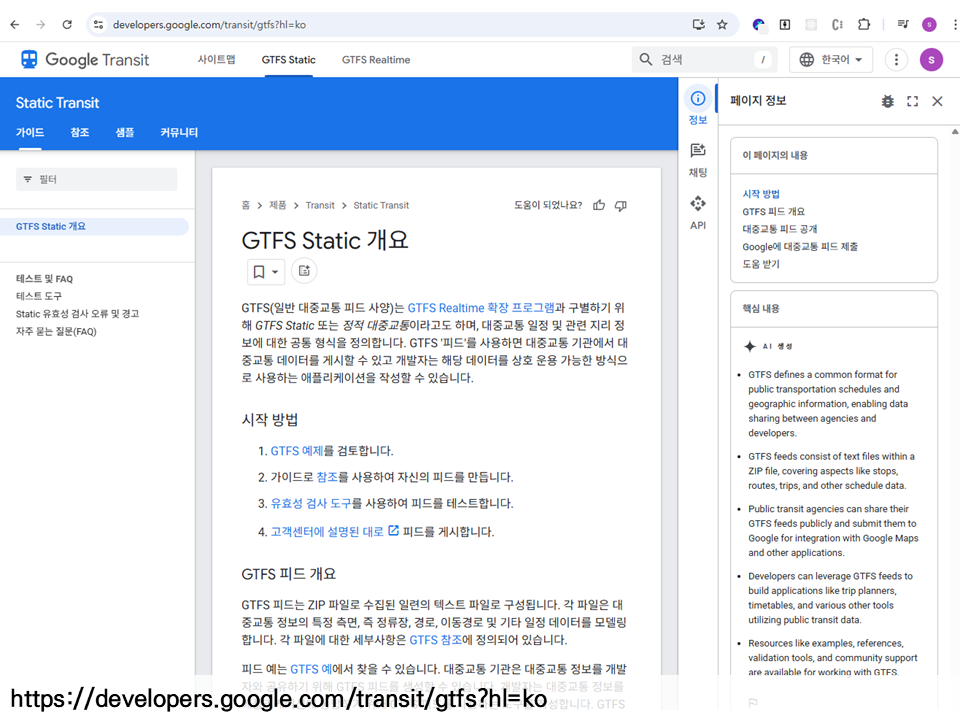Click the Static Transit breadcrumb link
Screen dimensions: 960x720
pos(381,205)
